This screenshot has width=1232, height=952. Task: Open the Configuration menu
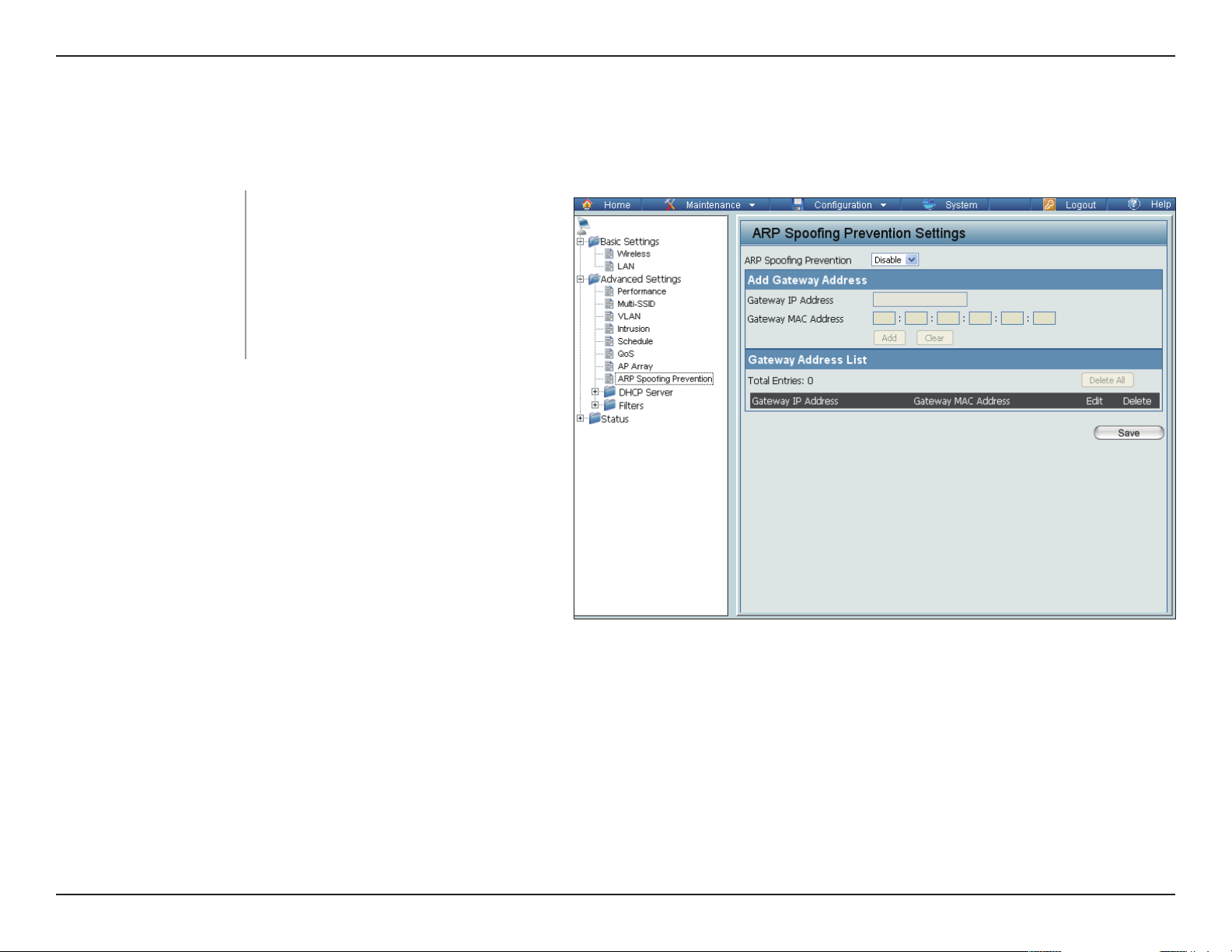(x=843, y=205)
